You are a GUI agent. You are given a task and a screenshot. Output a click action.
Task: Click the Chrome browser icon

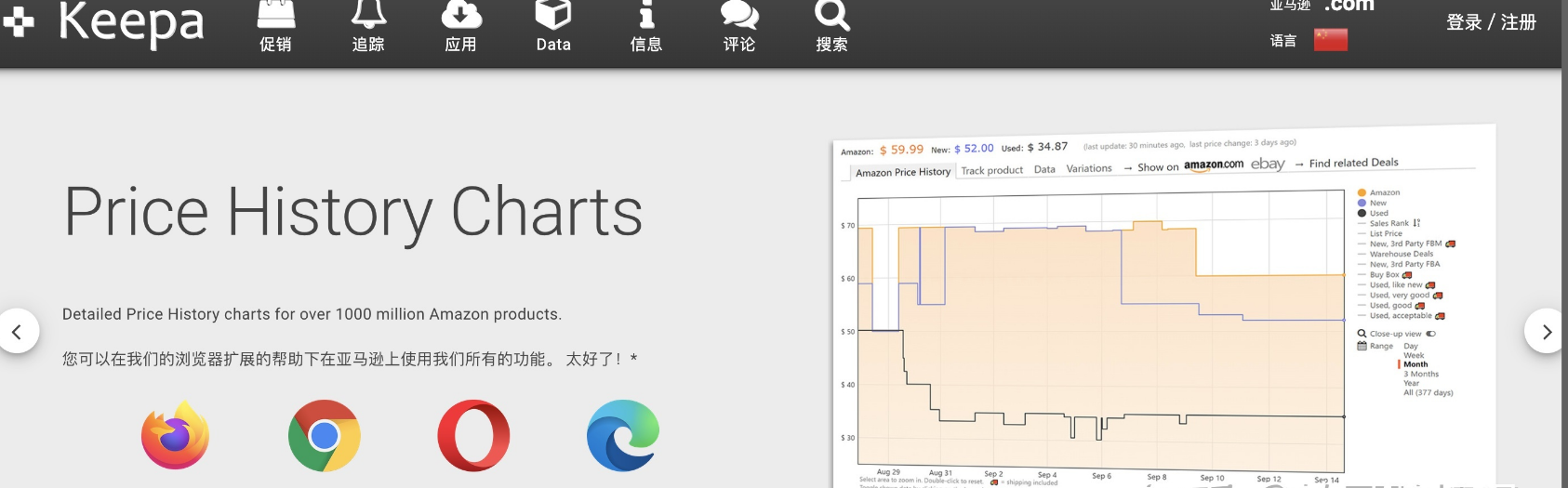click(x=325, y=435)
